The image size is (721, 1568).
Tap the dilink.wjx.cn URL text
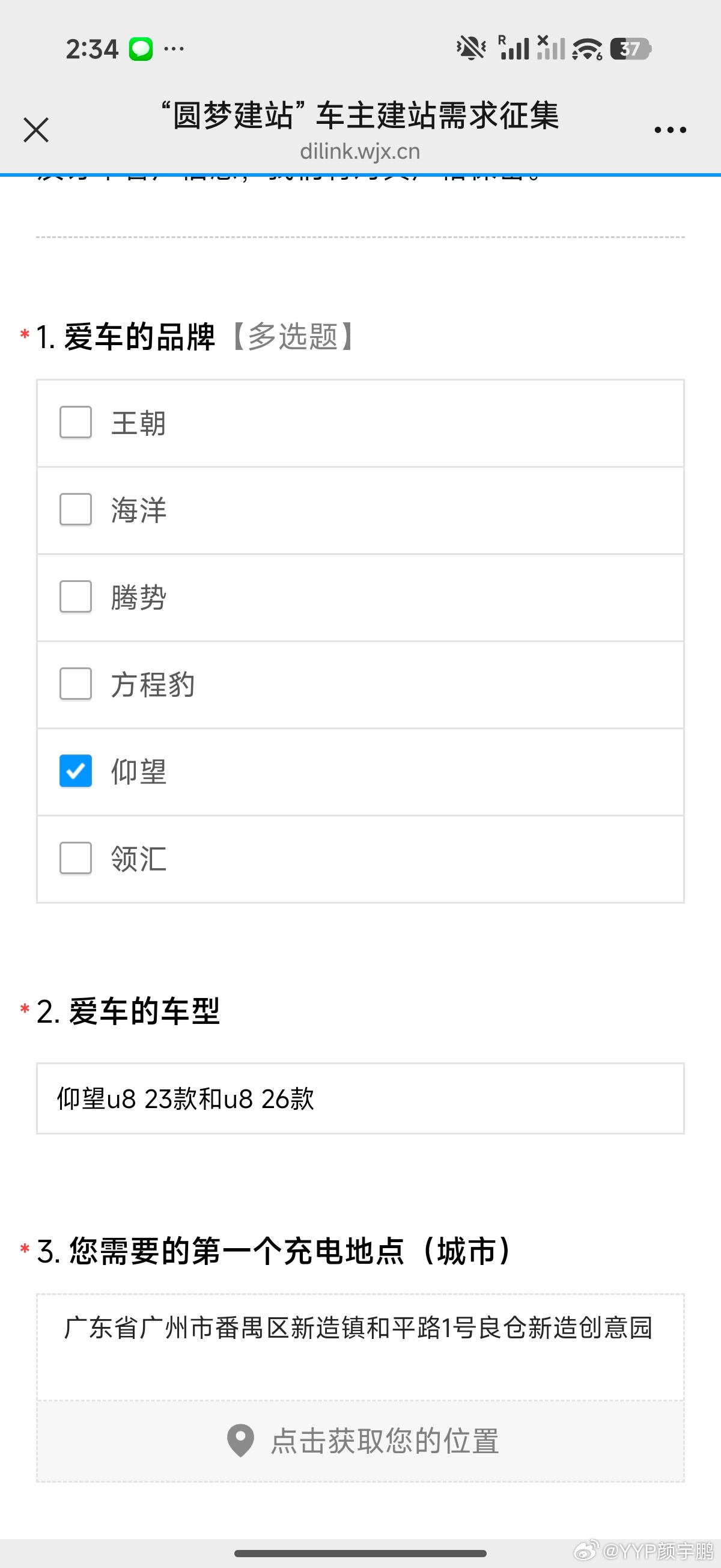[x=360, y=152]
